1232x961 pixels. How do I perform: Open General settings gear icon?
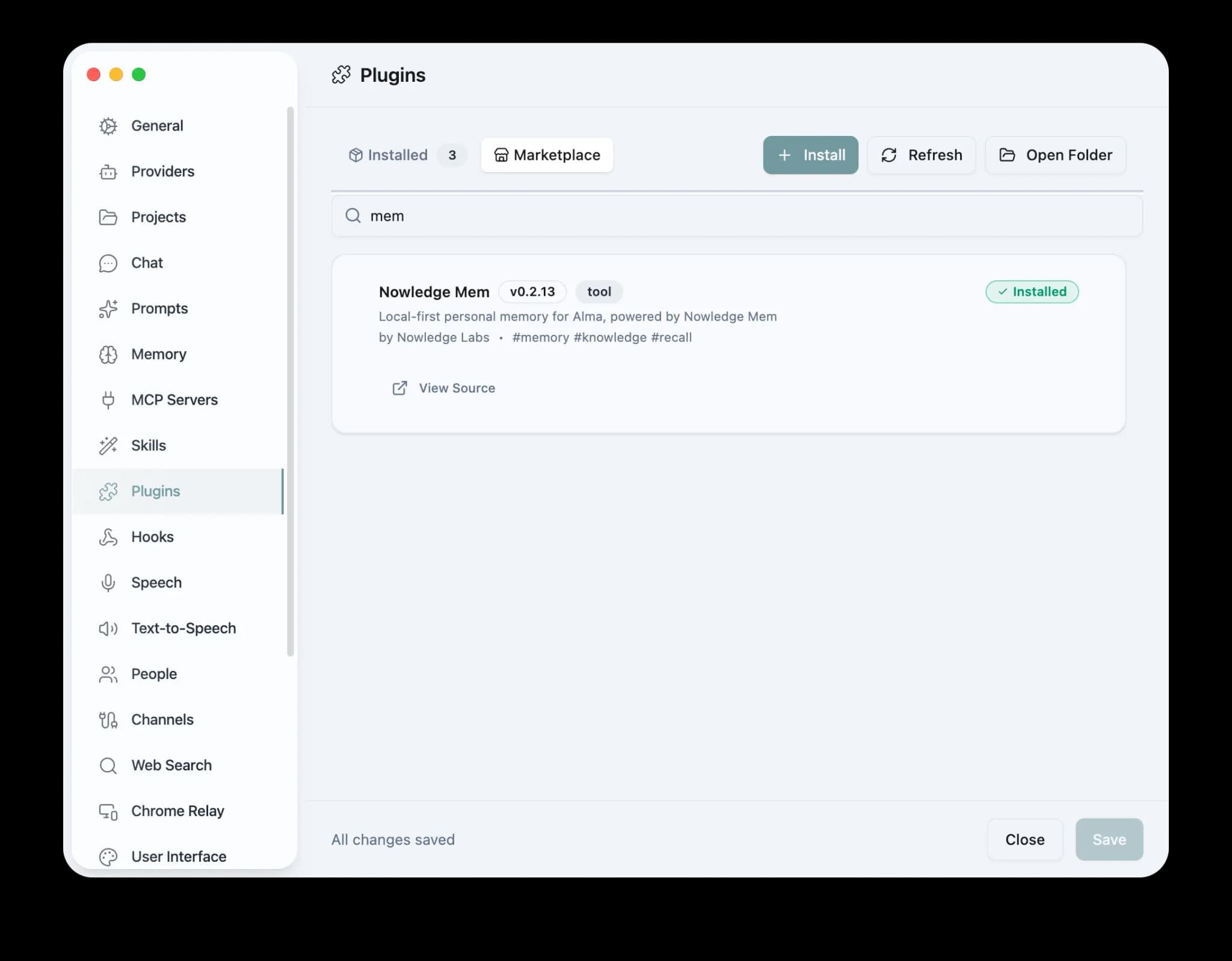(x=108, y=126)
